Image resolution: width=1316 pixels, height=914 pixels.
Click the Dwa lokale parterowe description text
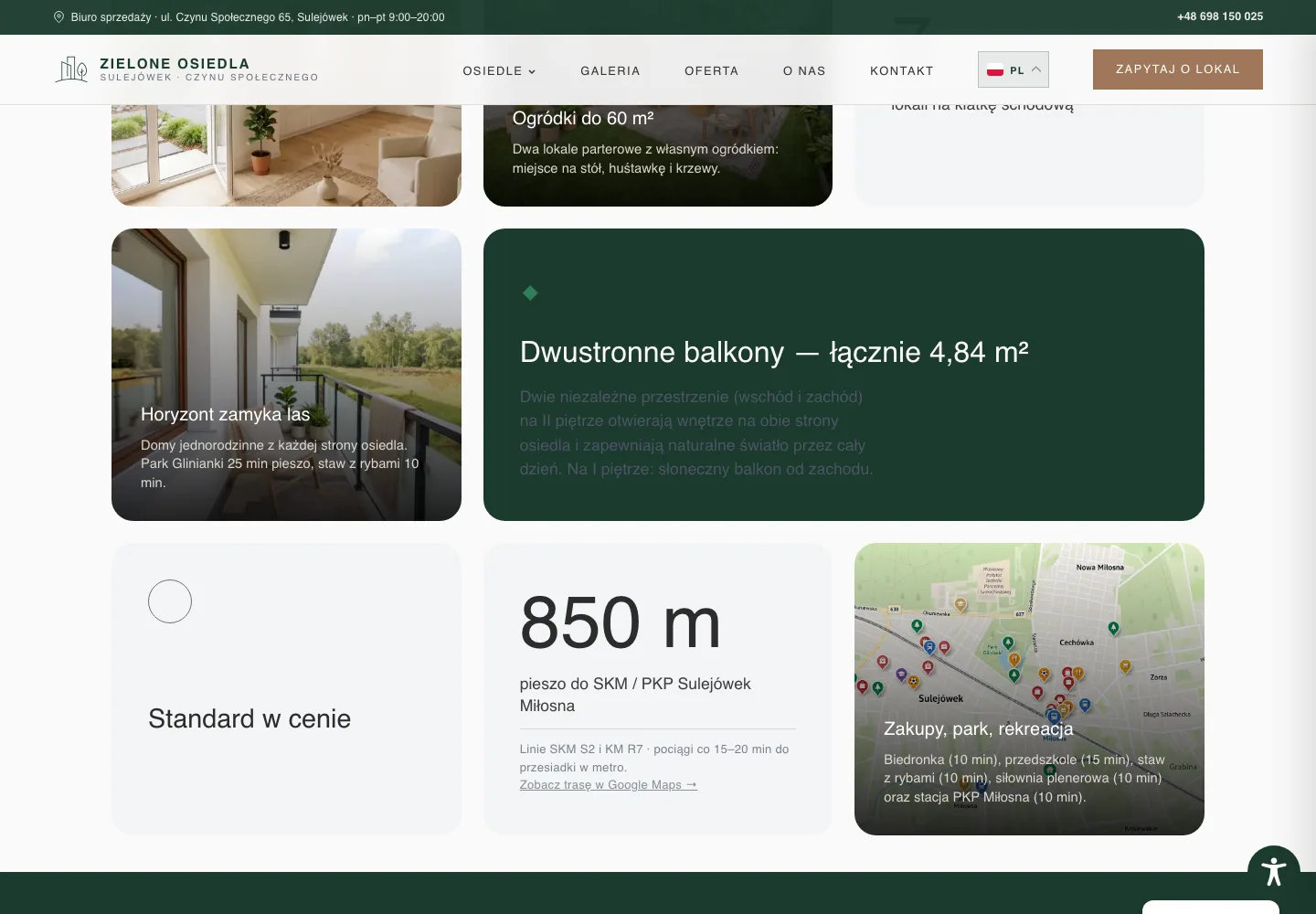click(x=645, y=158)
